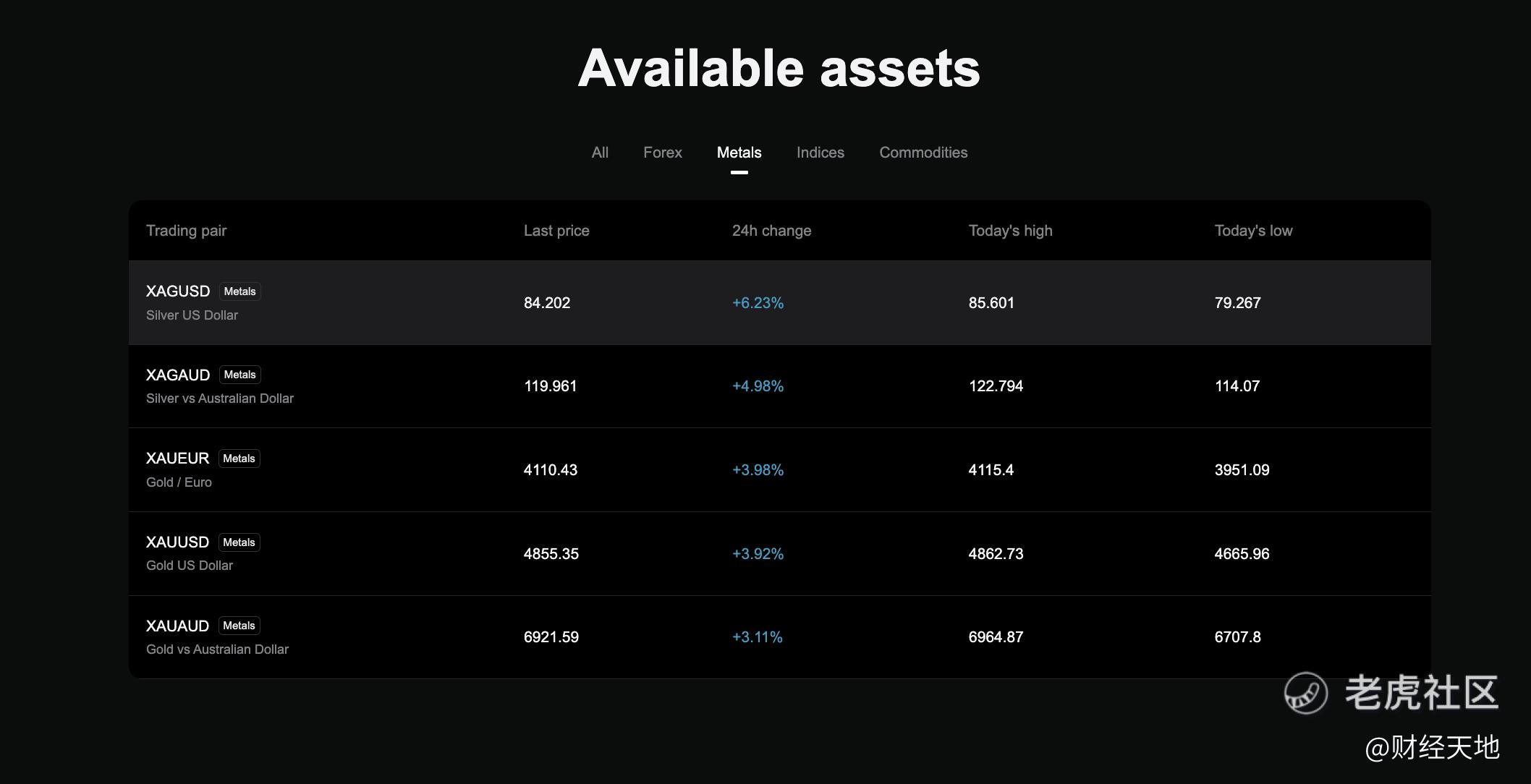This screenshot has height=784, width=1531.
Task: Select the XAUUSD trading pair
Action: point(177,542)
